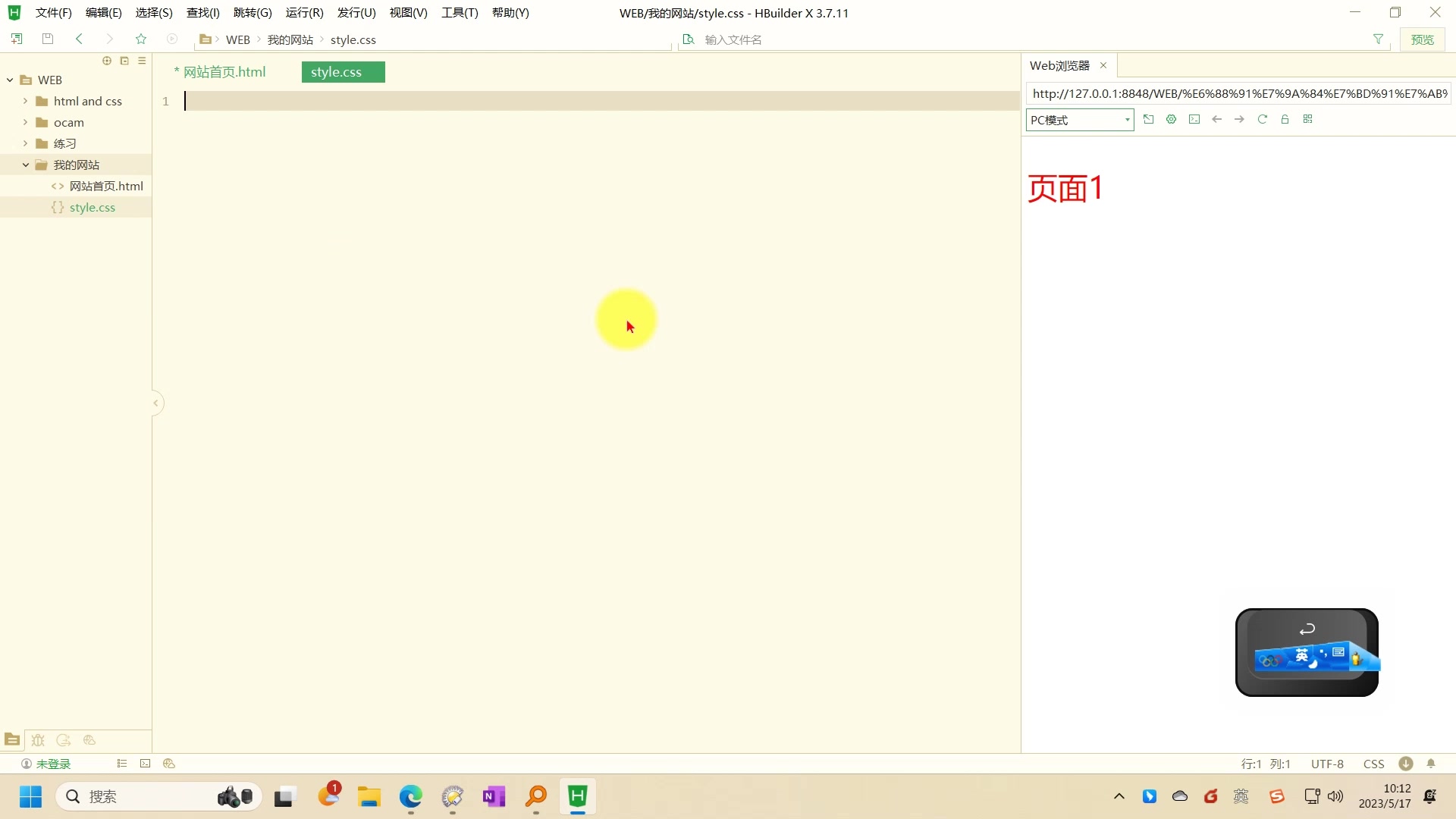This screenshot has width=1456, height=819.
Task: Switch to the 网站首页.html tab
Action: (224, 72)
